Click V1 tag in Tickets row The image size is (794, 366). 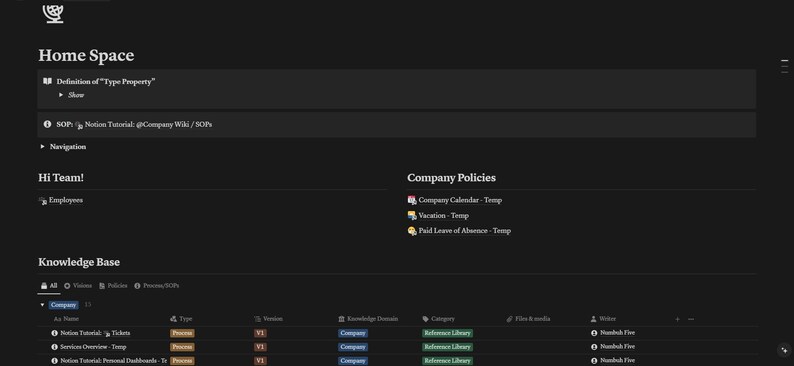coord(260,333)
